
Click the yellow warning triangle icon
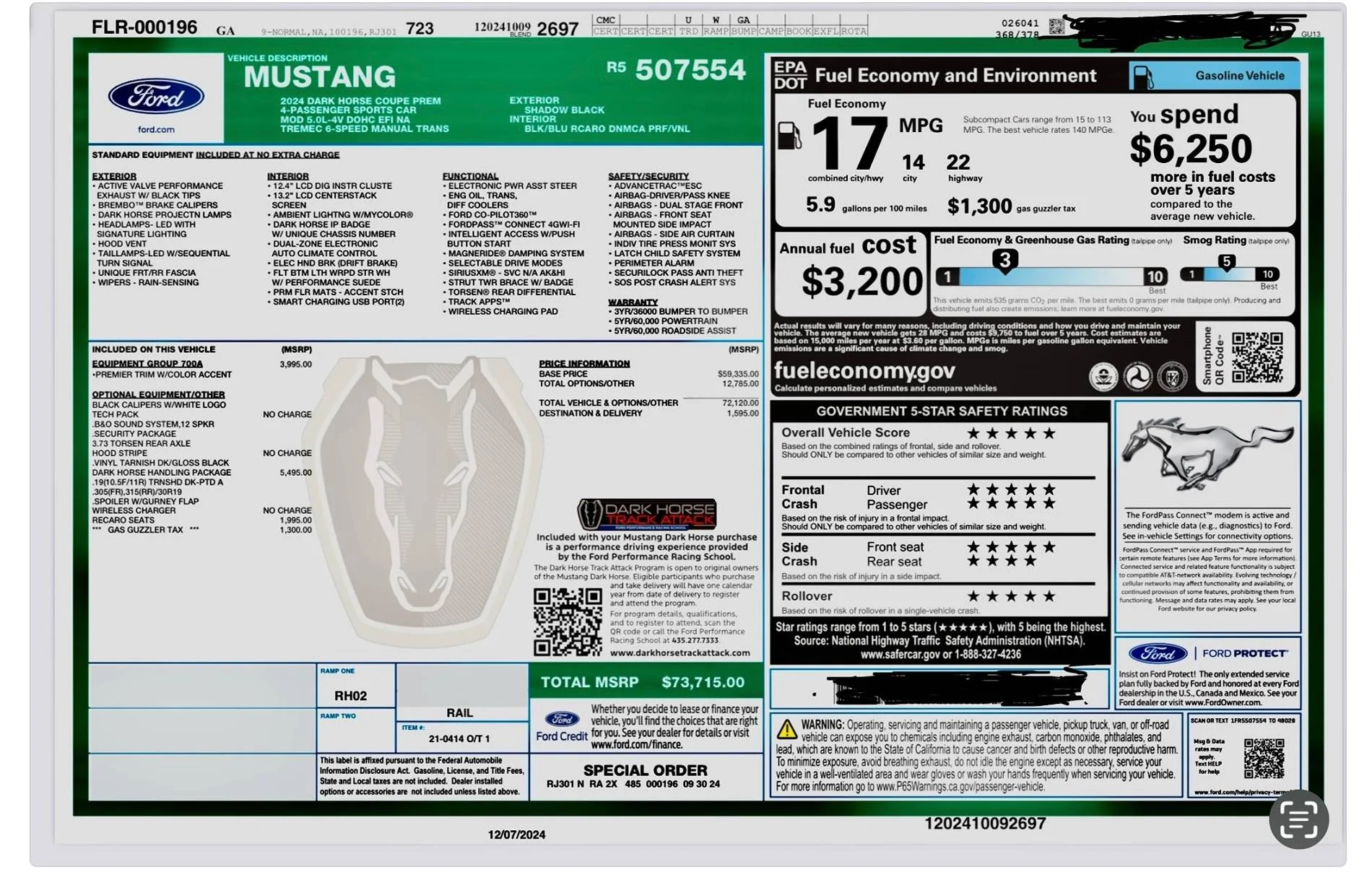click(787, 729)
